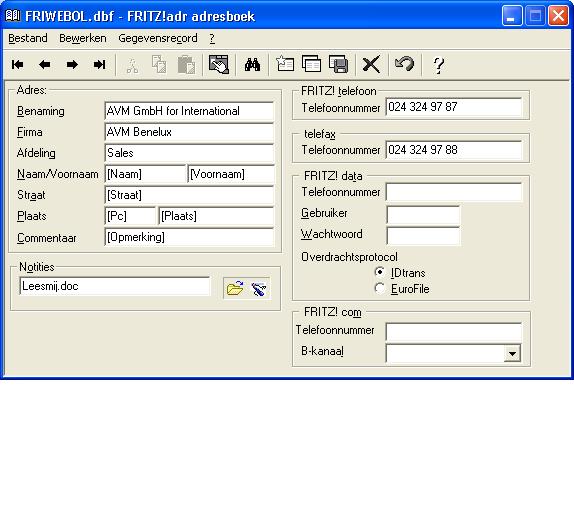
Task: Minimize the FRITZ!adr window
Action: point(512,16)
